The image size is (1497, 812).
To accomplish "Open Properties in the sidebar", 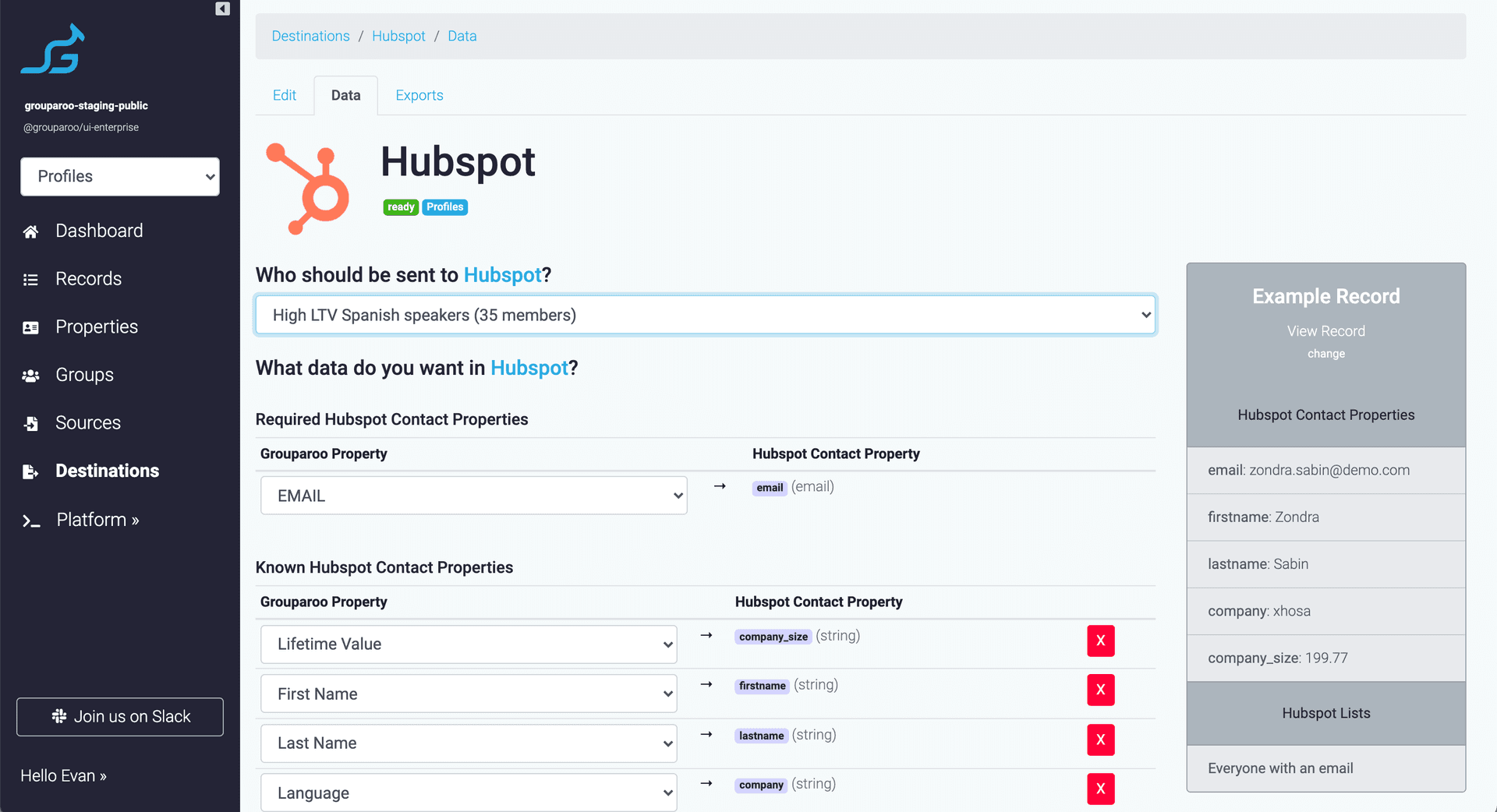I will point(97,327).
